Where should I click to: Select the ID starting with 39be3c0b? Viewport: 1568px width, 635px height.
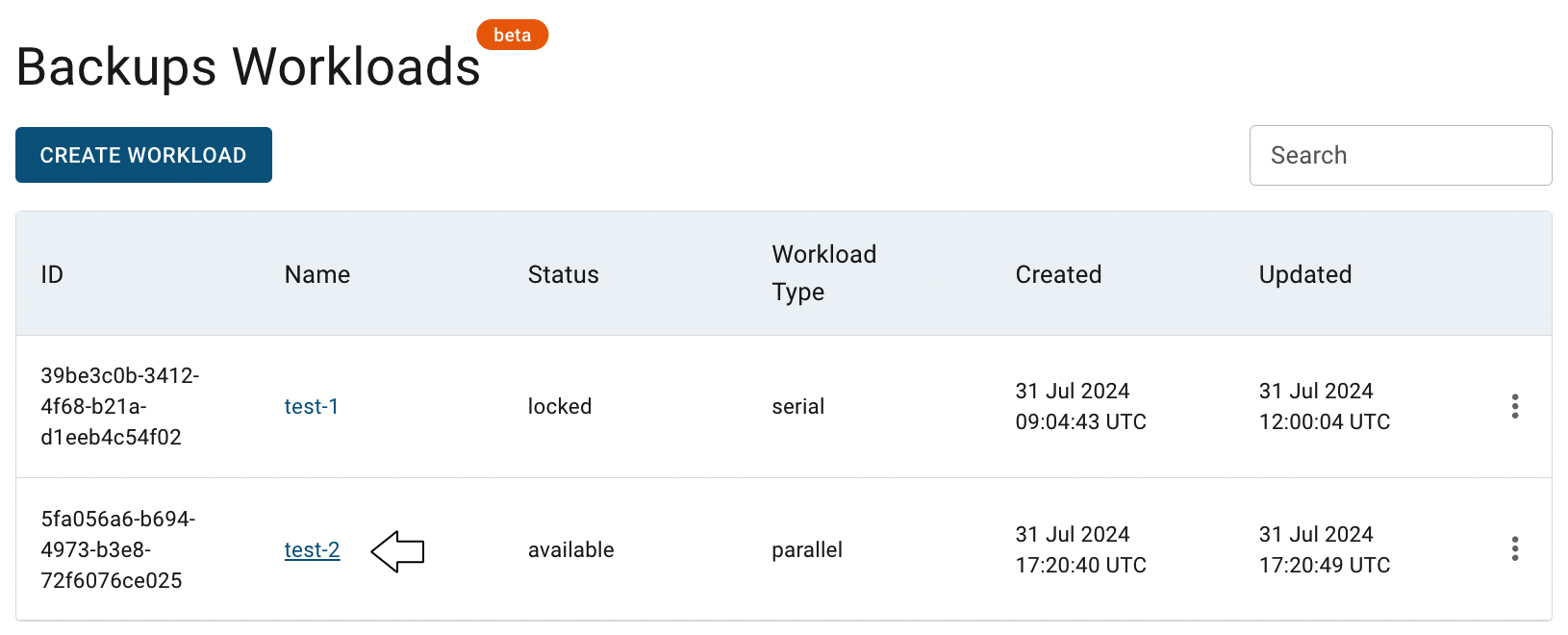(120, 406)
